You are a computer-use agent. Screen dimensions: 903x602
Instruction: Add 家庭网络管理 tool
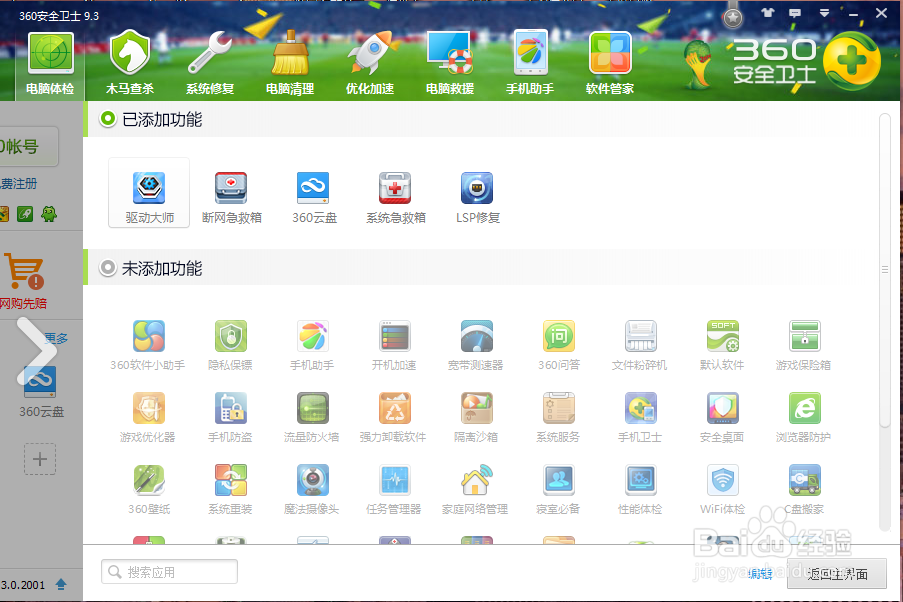tap(476, 489)
